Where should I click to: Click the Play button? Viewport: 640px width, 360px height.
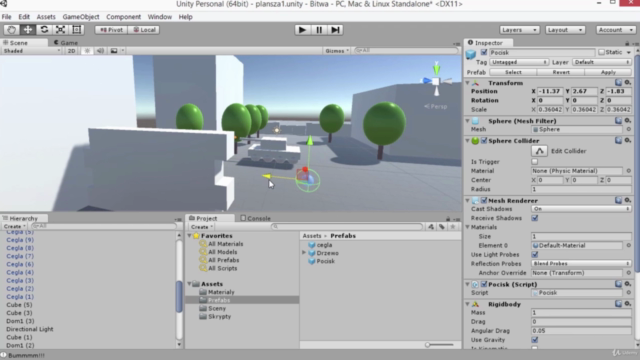pos(302,30)
